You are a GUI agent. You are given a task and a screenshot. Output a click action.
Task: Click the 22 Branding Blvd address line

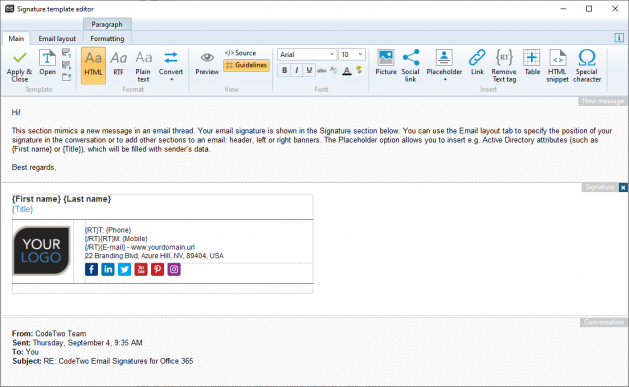[154, 256]
